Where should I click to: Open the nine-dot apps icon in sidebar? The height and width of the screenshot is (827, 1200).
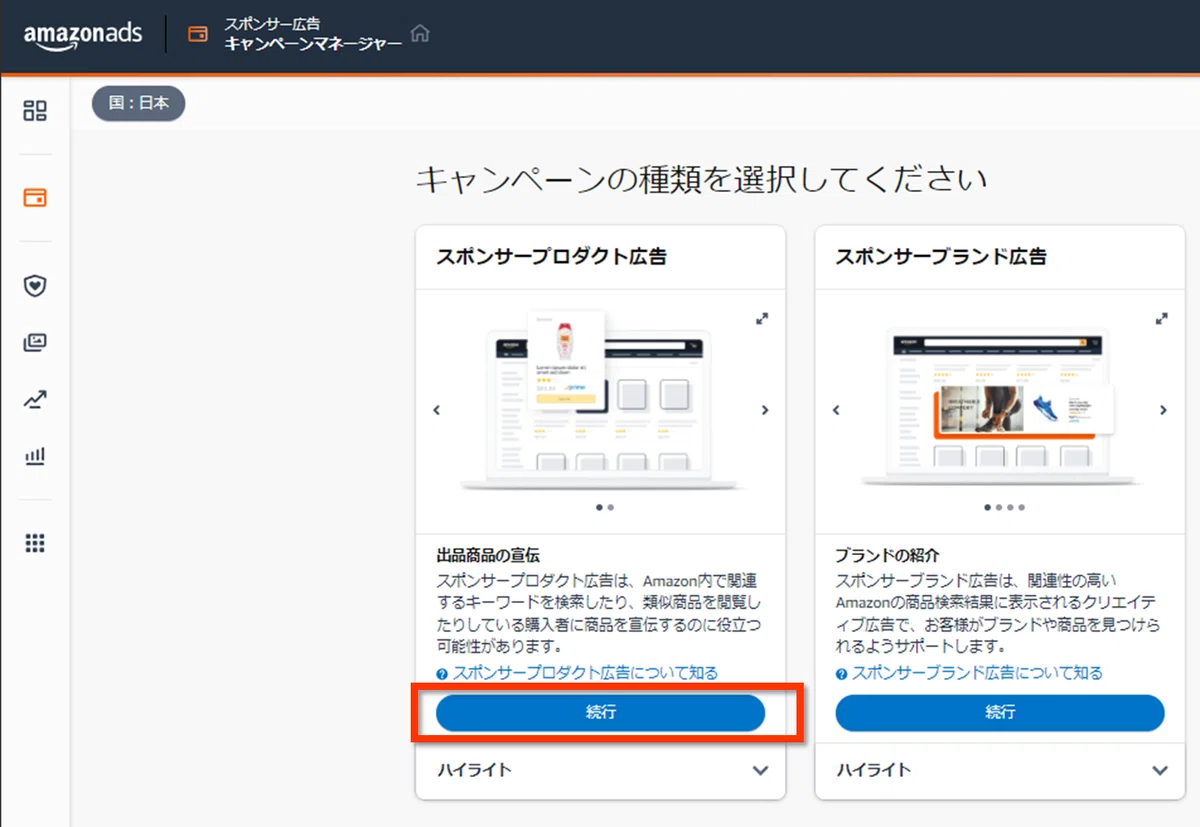[35, 544]
